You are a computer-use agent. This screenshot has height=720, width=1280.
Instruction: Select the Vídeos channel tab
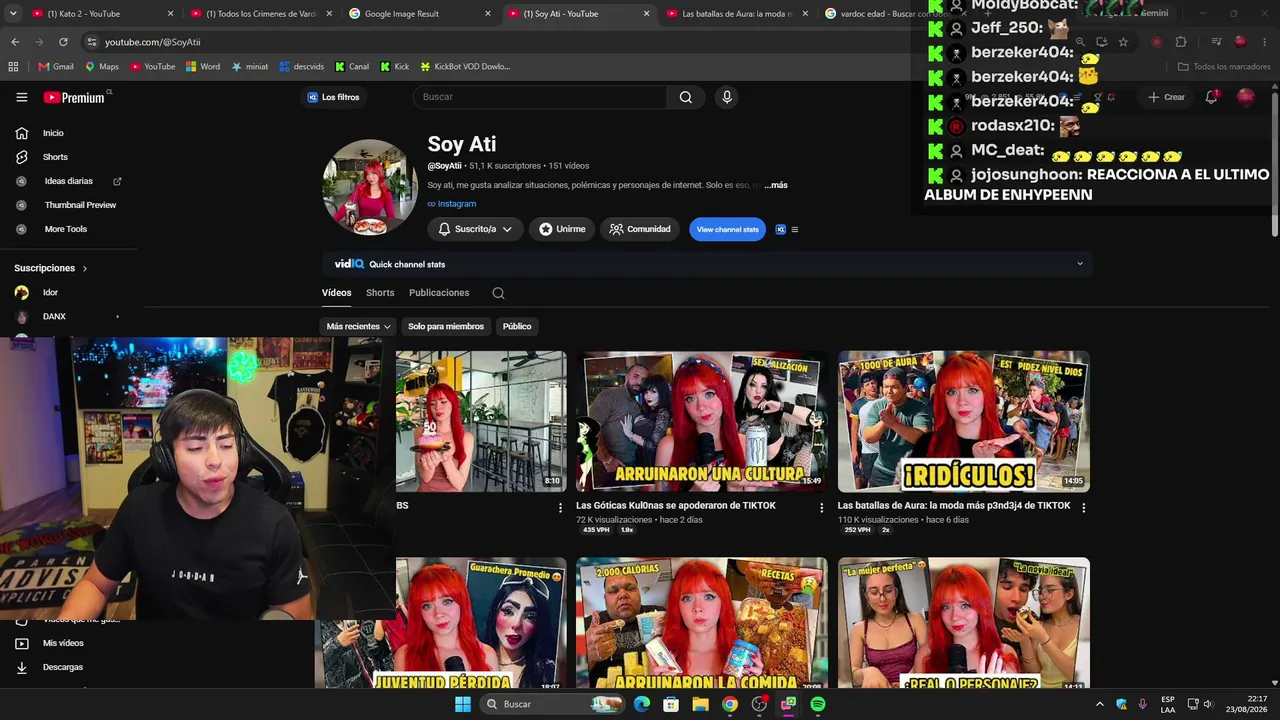[337, 293]
